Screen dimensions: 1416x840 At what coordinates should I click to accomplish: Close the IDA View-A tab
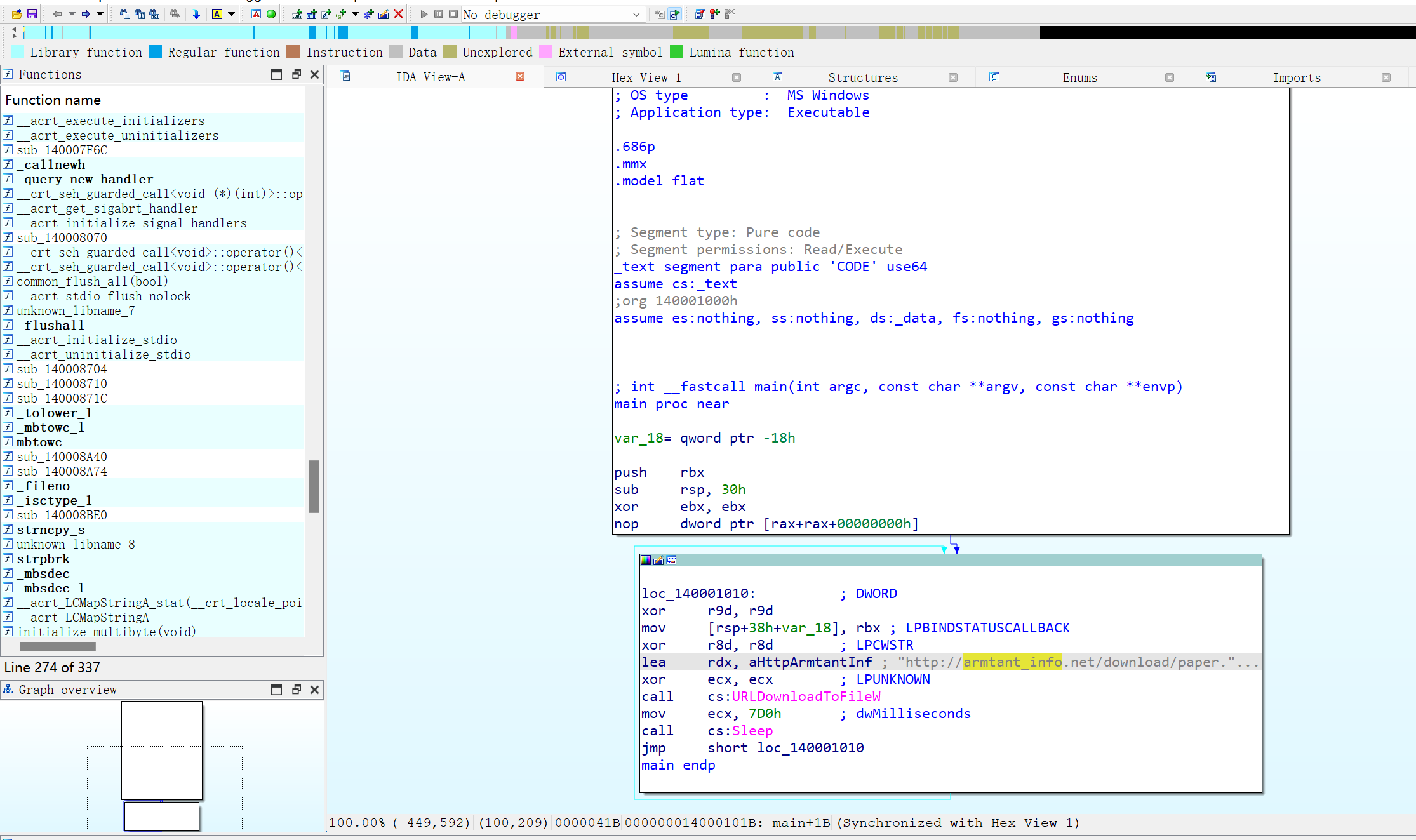(520, 76)
